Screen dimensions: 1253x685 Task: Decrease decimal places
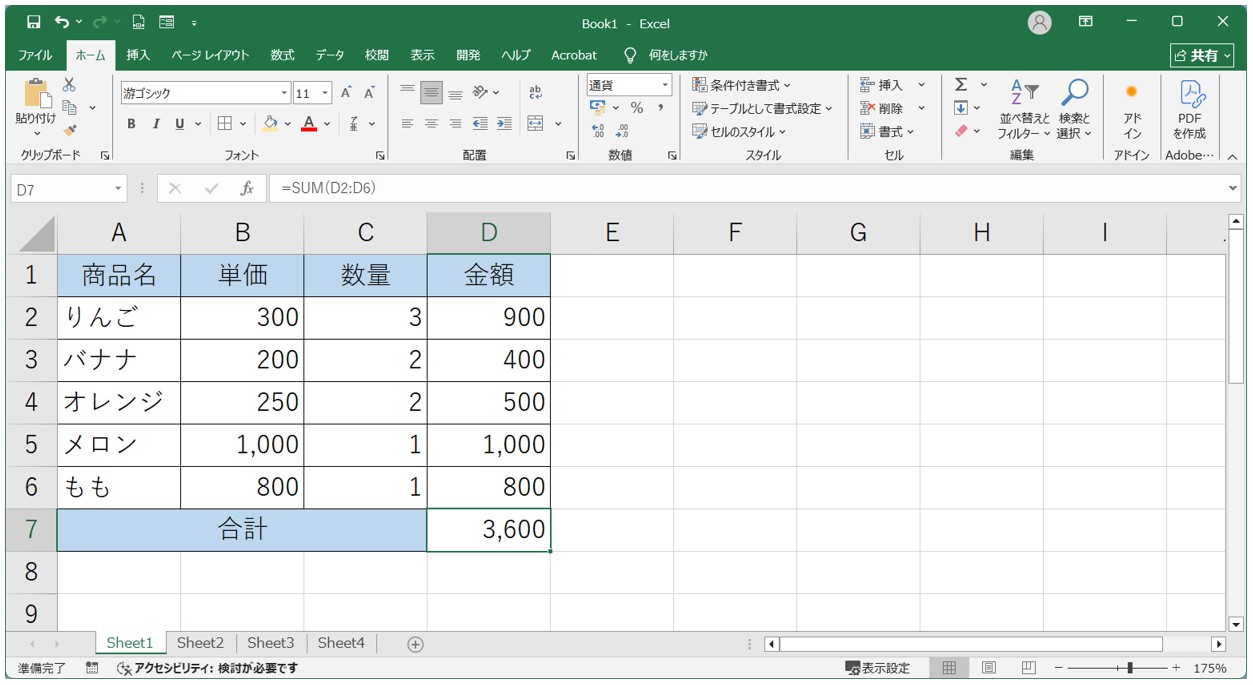click(x=622, y=131)
